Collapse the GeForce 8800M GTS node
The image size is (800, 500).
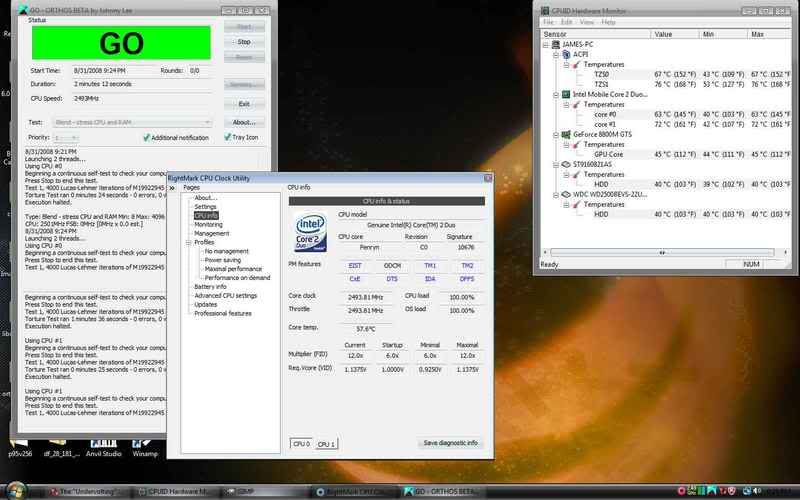tap(556, 133)
